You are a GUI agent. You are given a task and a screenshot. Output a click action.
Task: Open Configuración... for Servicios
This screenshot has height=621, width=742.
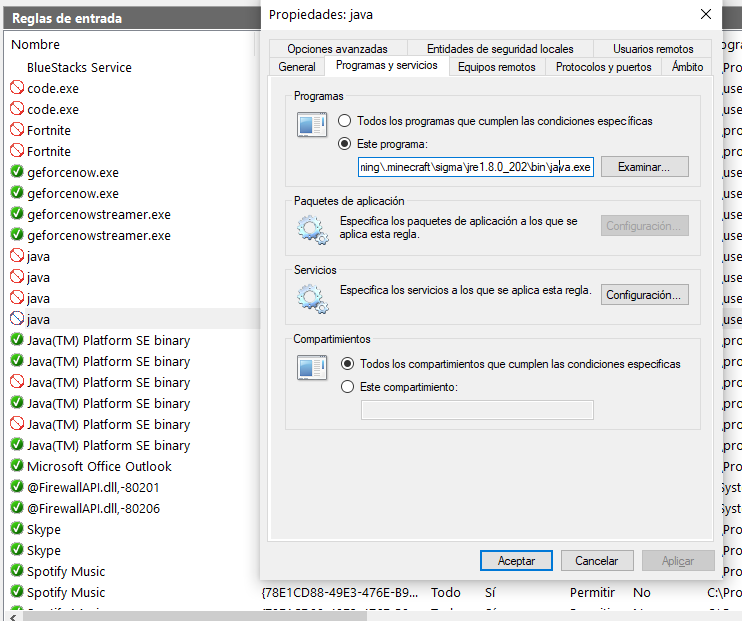click(644, 295)
